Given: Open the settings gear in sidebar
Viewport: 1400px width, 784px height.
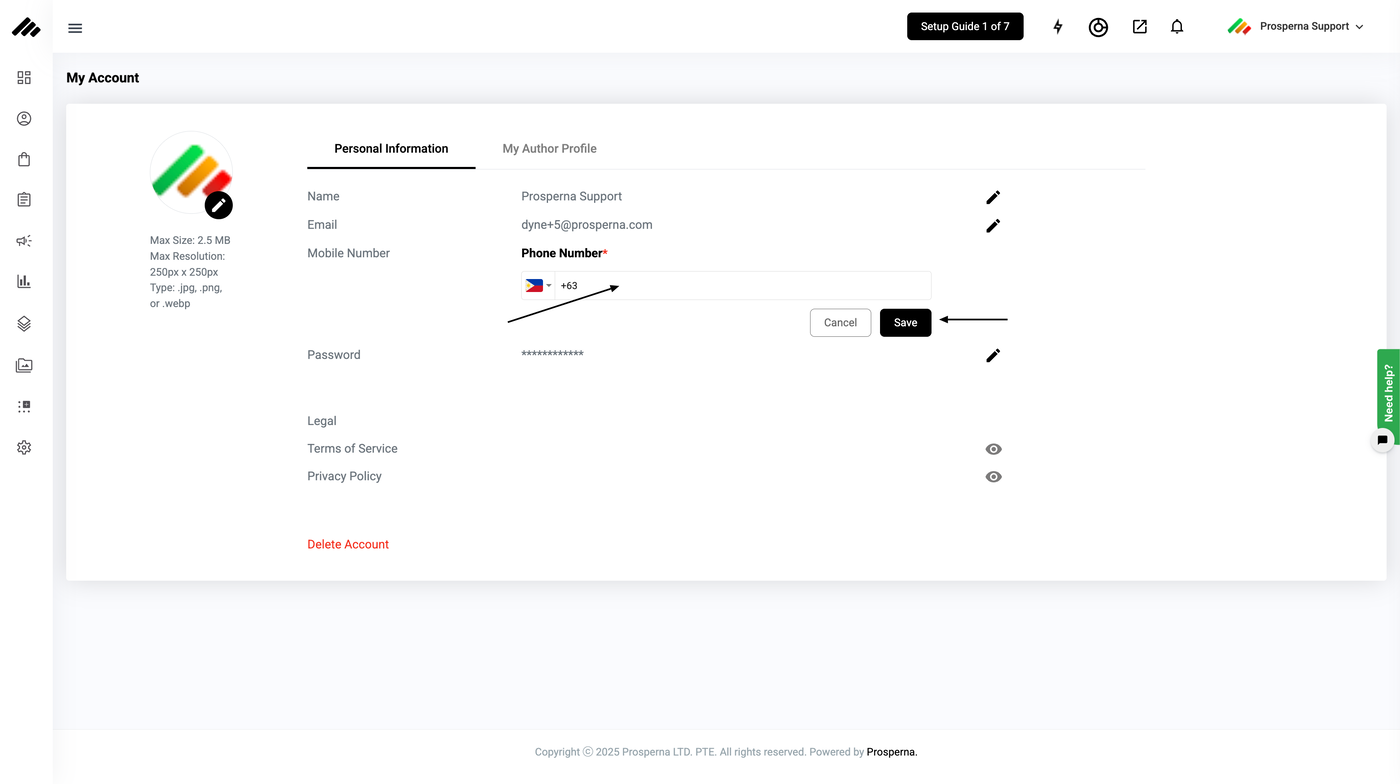Looking at the screenshot, I should pos(24,448).
